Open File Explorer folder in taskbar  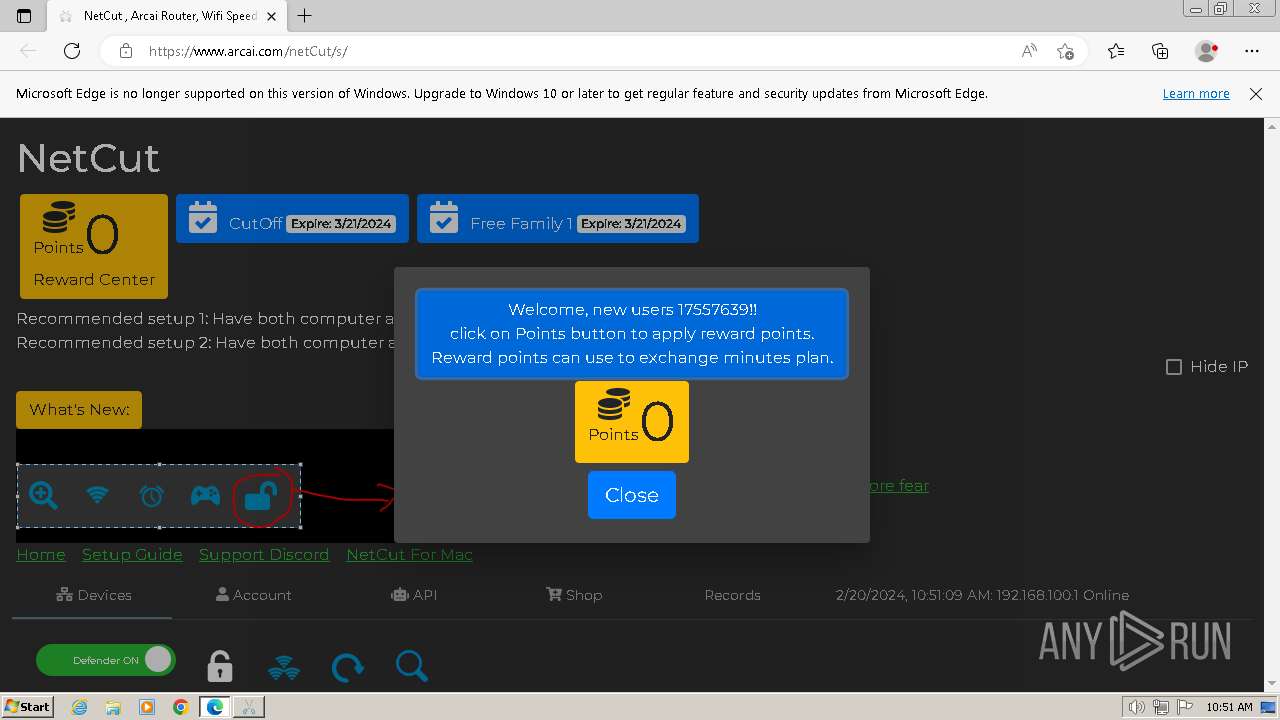(113, 707)
